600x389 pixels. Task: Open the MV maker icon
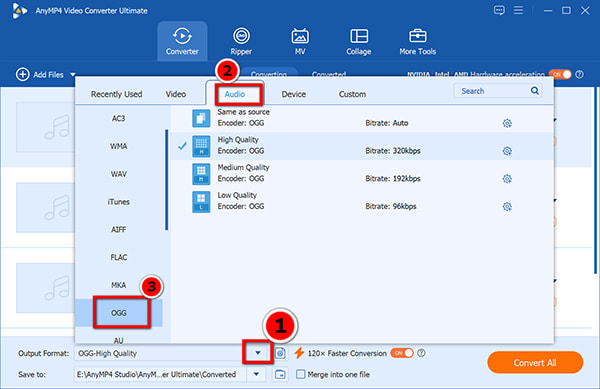300,37
